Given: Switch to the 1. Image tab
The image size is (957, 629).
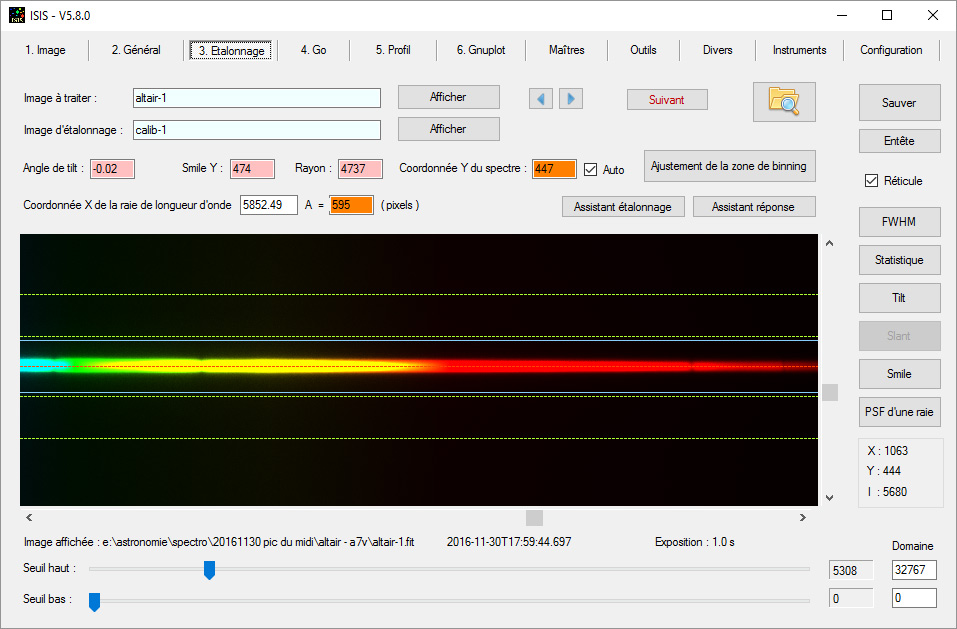Looking at the screenshot, I should pyautogui.click(x=45, y=50).
